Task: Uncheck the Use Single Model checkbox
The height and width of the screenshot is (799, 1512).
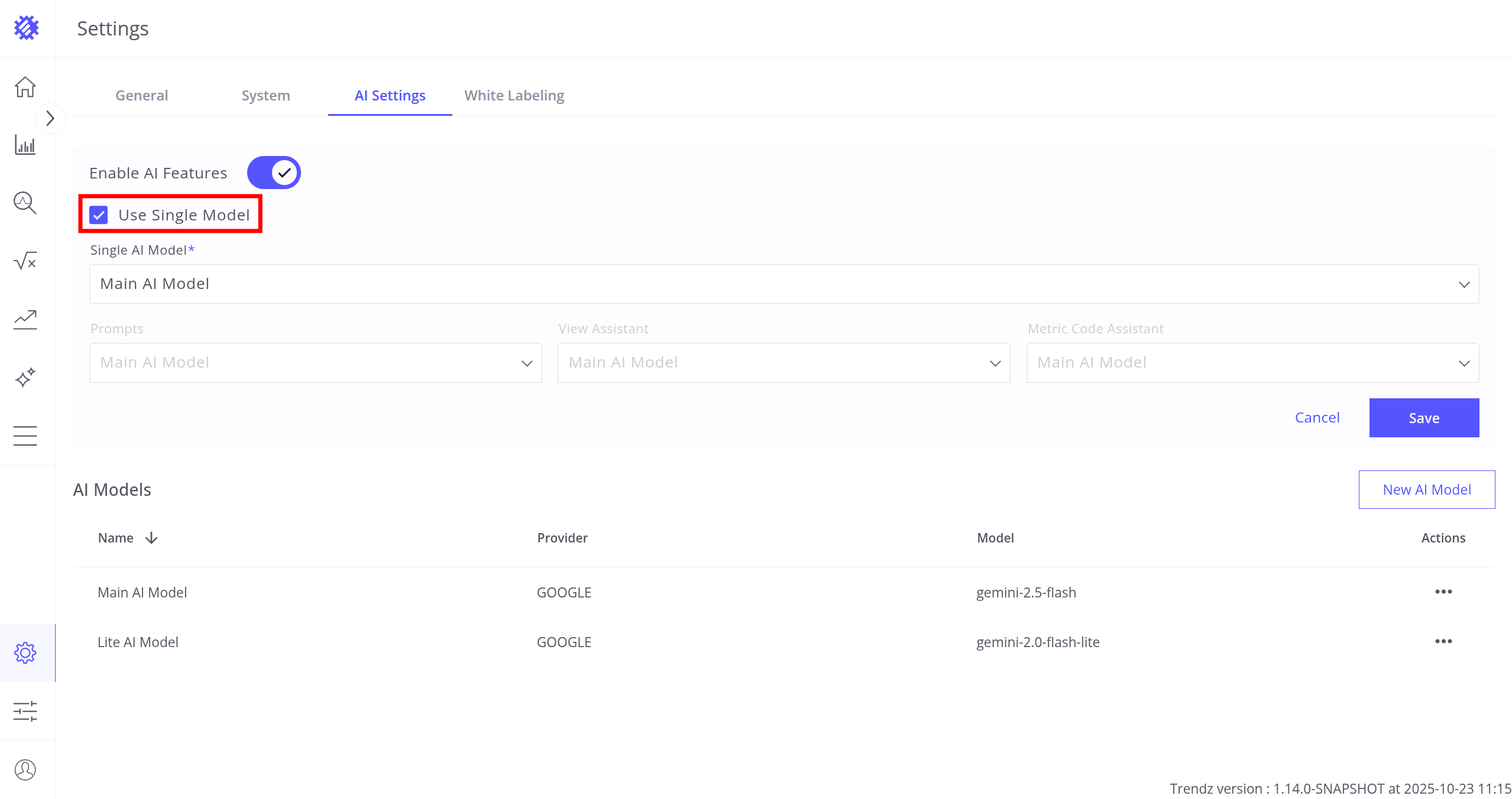Action: (99, 215)
